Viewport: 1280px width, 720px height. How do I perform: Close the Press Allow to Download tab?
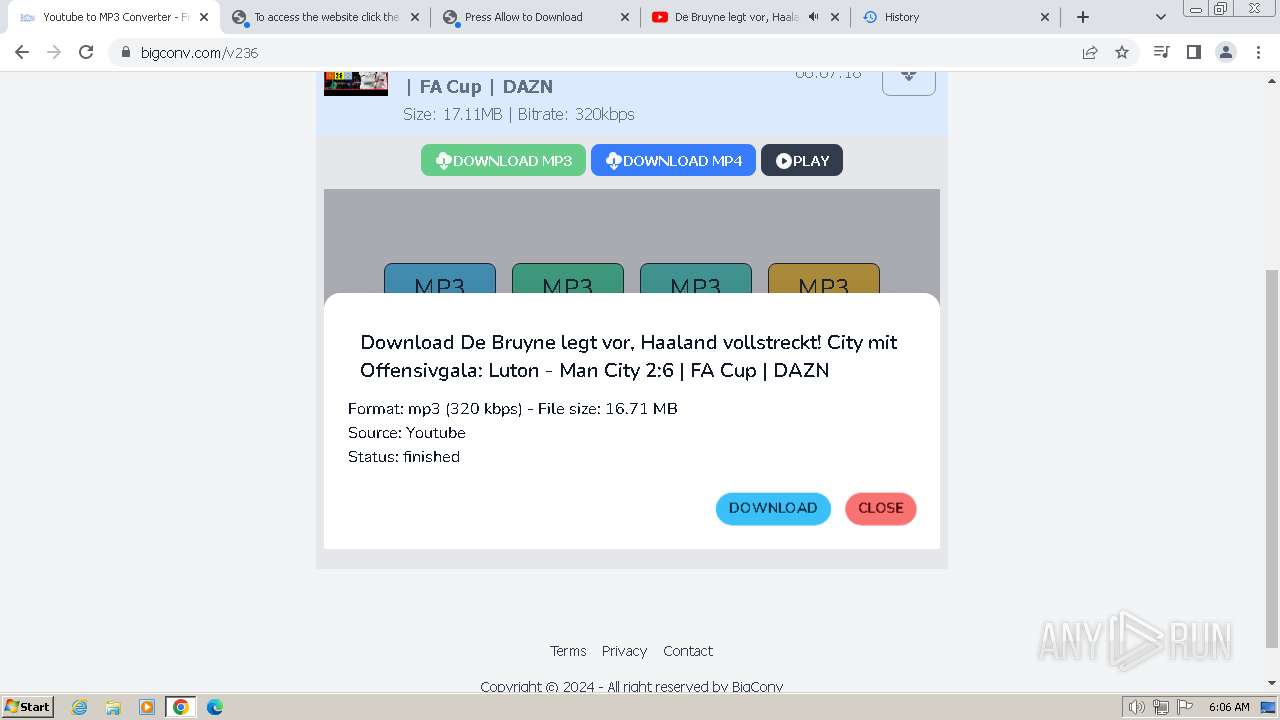pos(625,17)
